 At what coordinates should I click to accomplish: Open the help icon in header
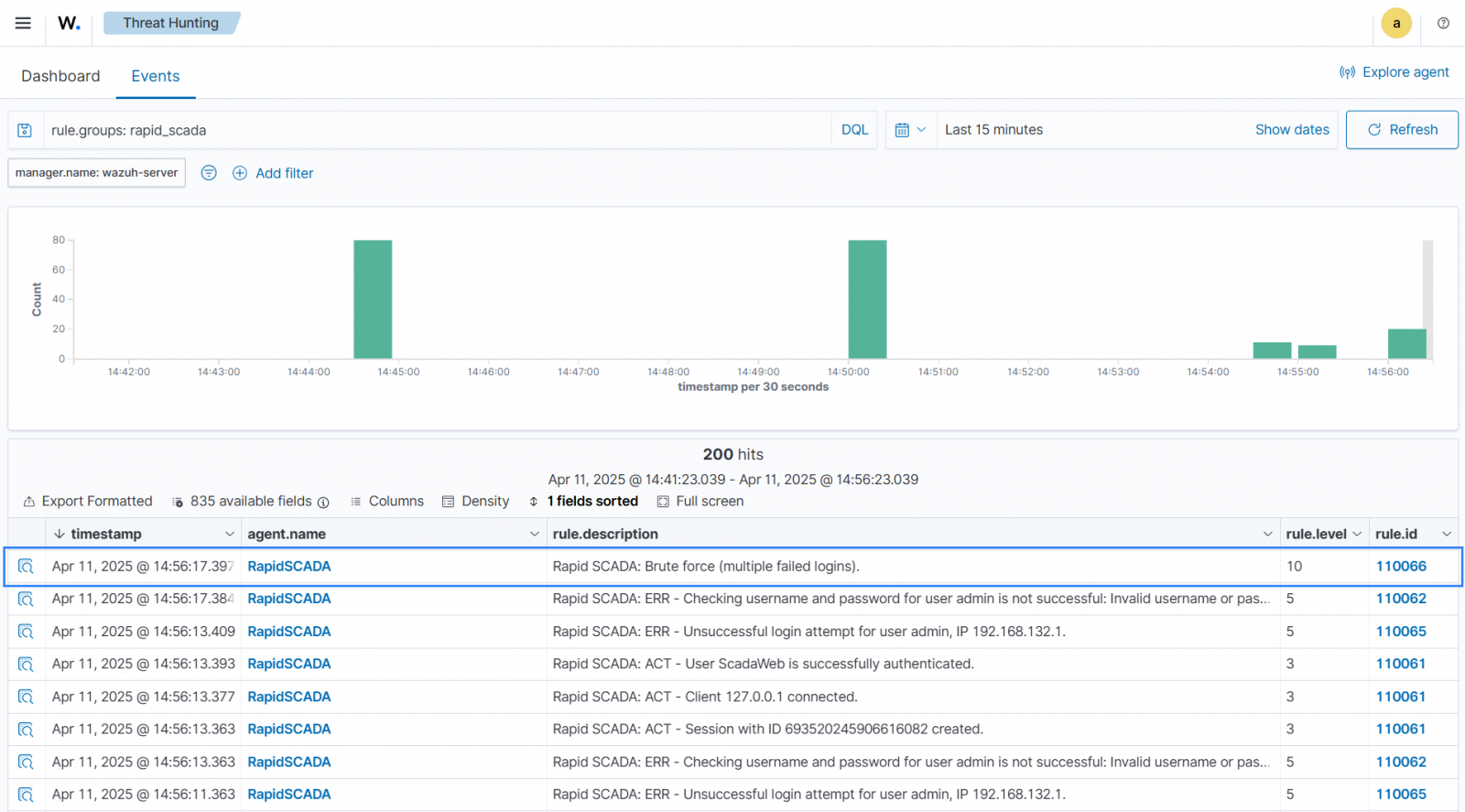click(x=1443, y=24)
